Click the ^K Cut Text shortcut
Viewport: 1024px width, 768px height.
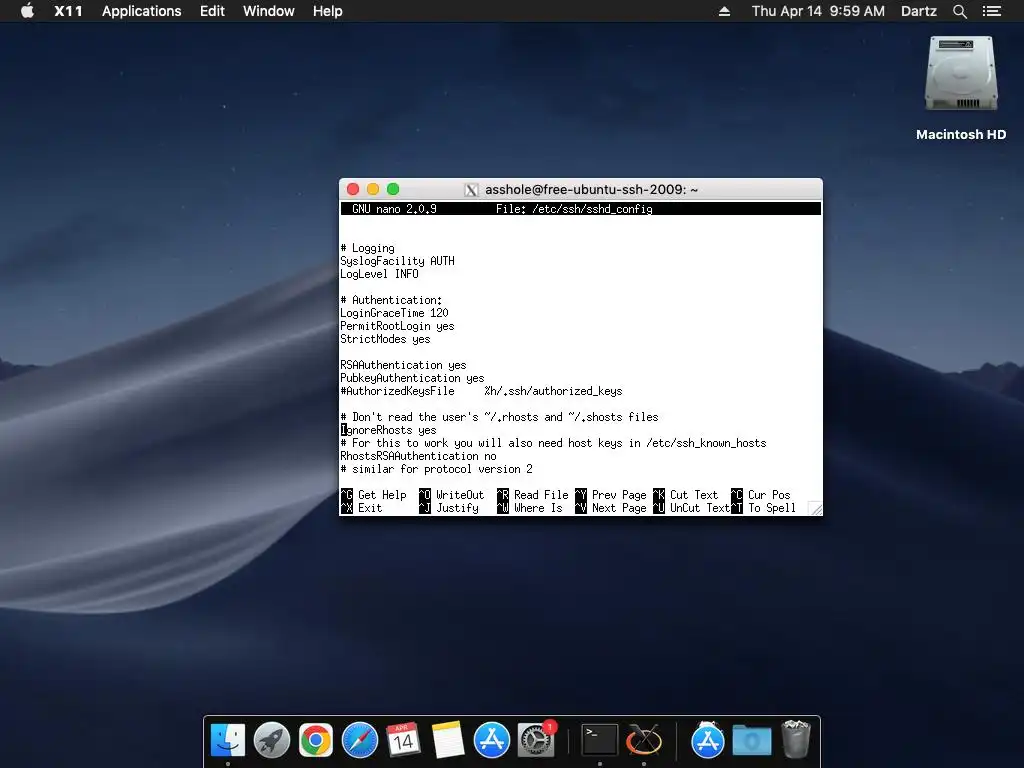[686, 496]
